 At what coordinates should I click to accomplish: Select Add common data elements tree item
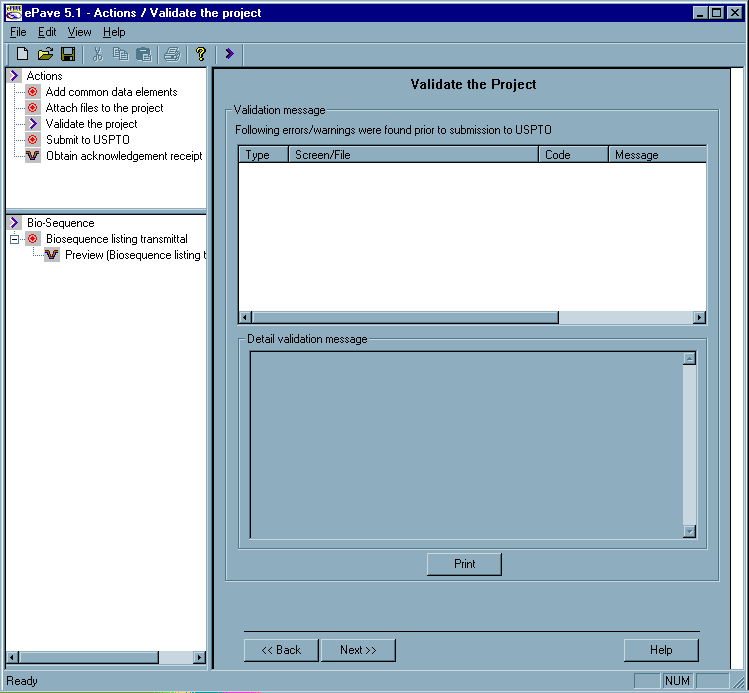coord(111,92)
